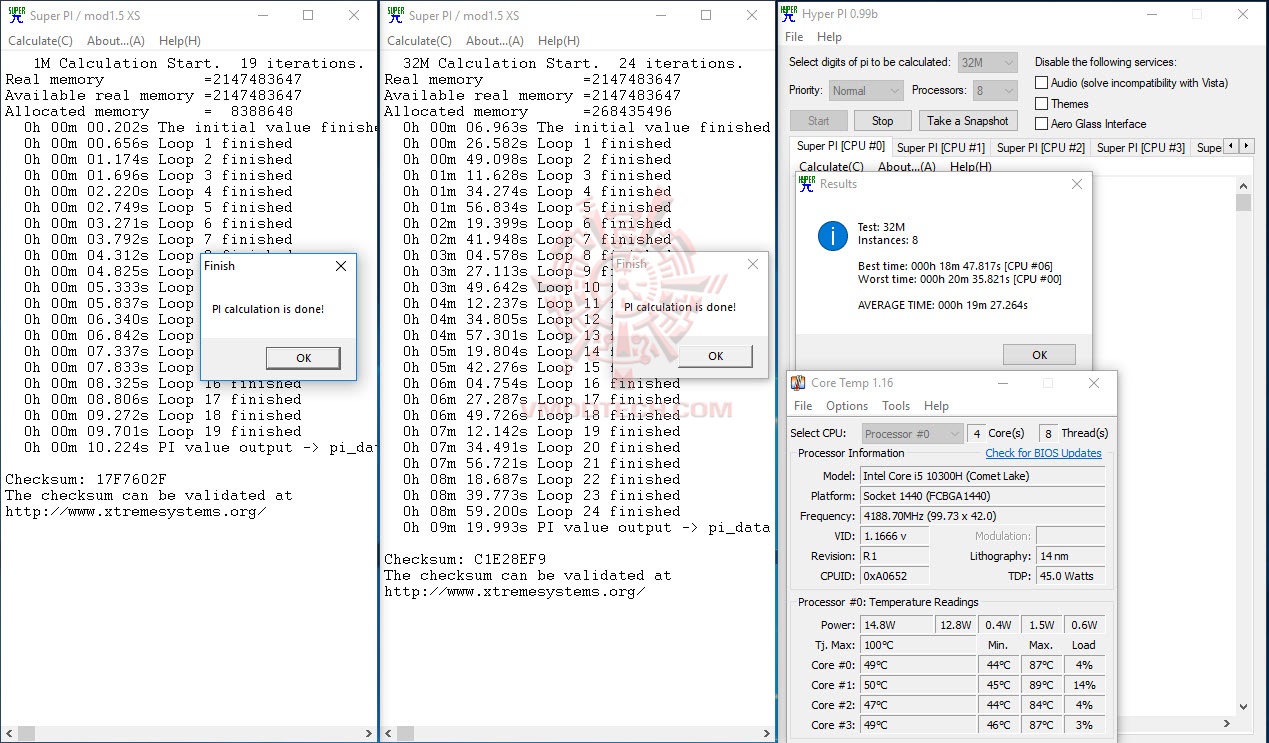Switch to Super PI [CPU #2] tab
The width and height of the screenshot is (1269, 743).
coord(1040,148)
